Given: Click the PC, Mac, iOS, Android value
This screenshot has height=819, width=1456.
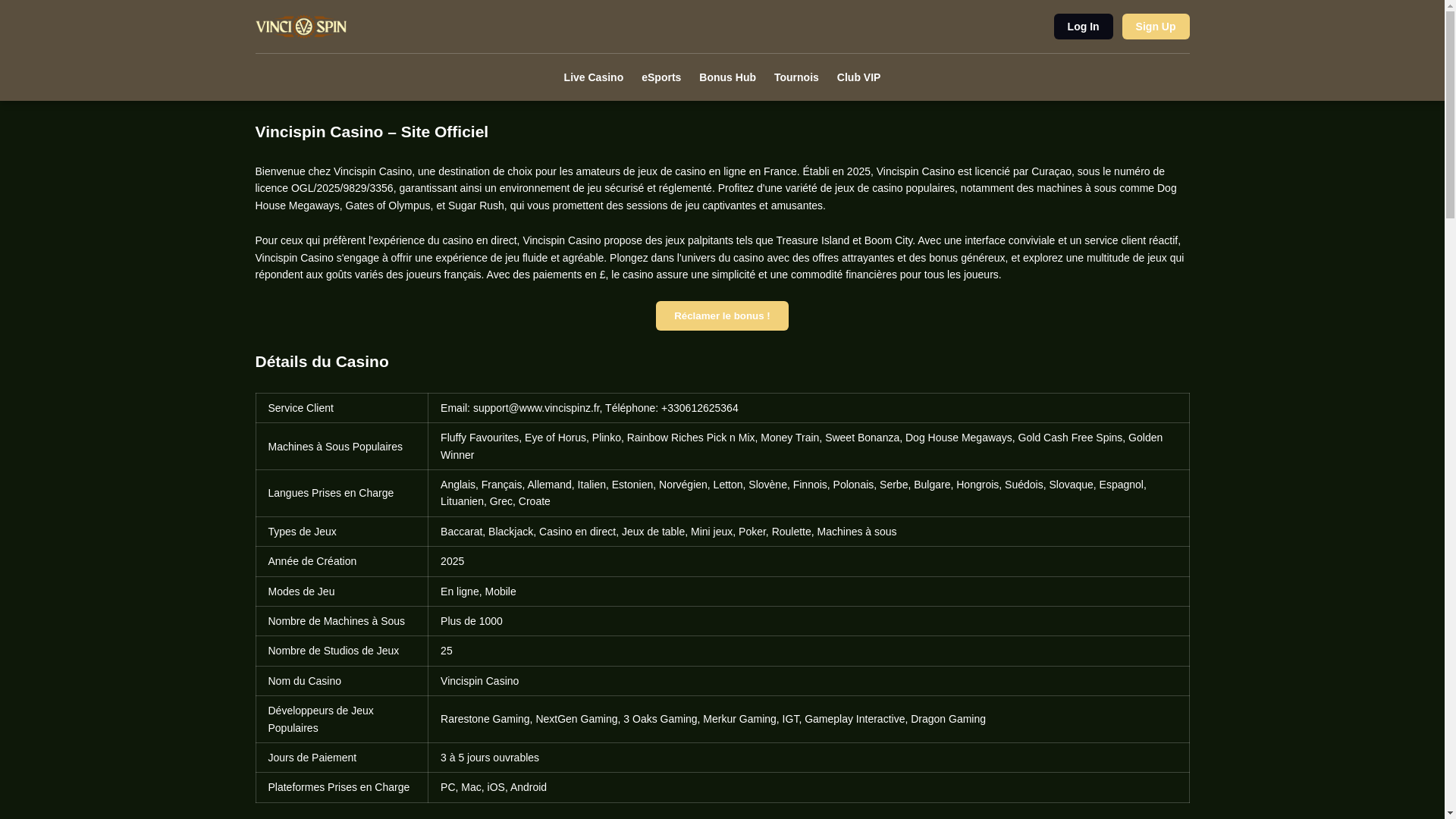Looking at the screenshot, I should pyautogui.click(x=494, y=787).
